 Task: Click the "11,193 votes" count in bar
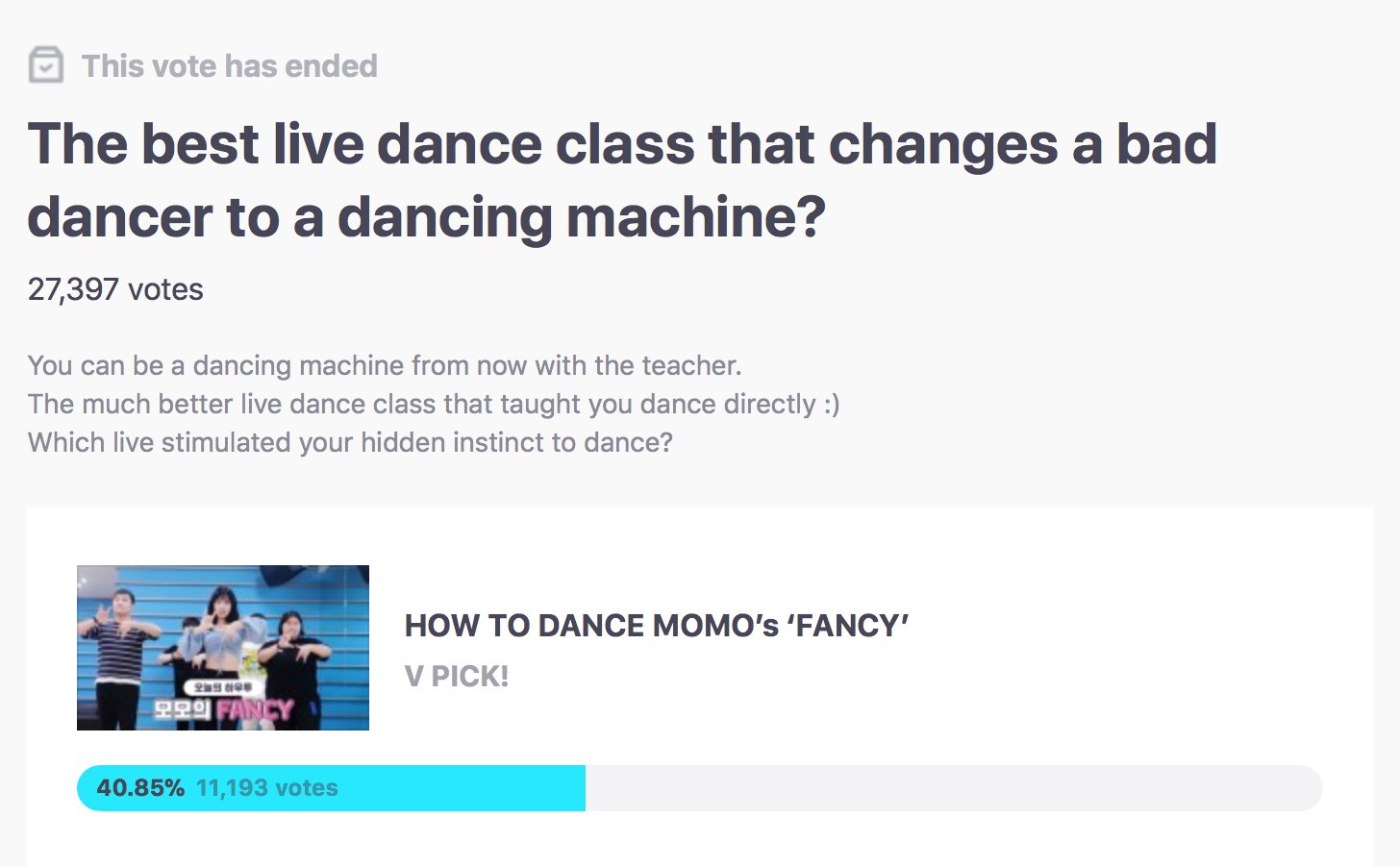(267, 788)
